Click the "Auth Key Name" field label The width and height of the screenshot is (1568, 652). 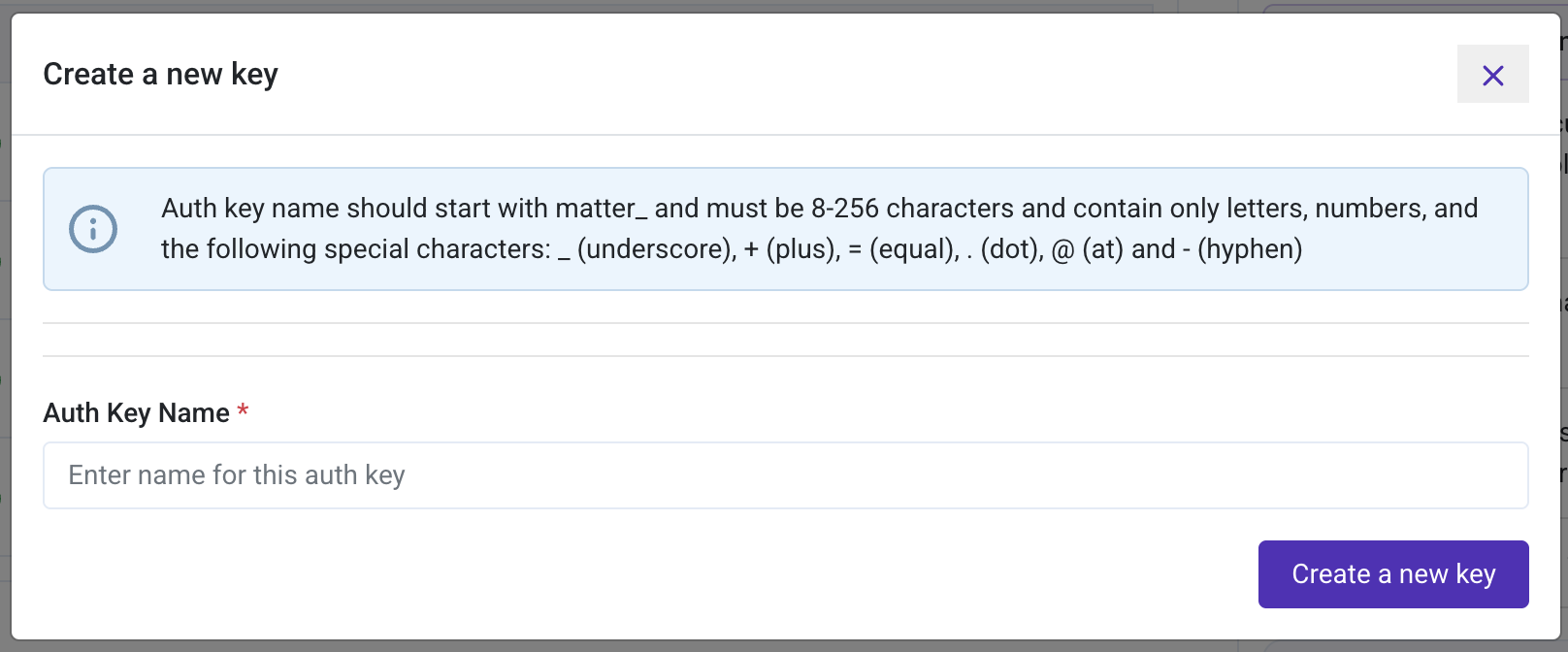(136, 413)
